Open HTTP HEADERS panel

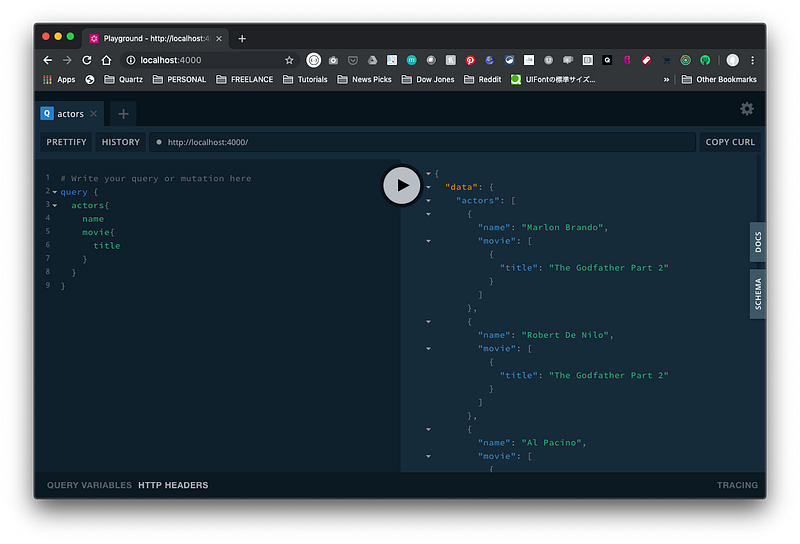[x=173, y=485]
